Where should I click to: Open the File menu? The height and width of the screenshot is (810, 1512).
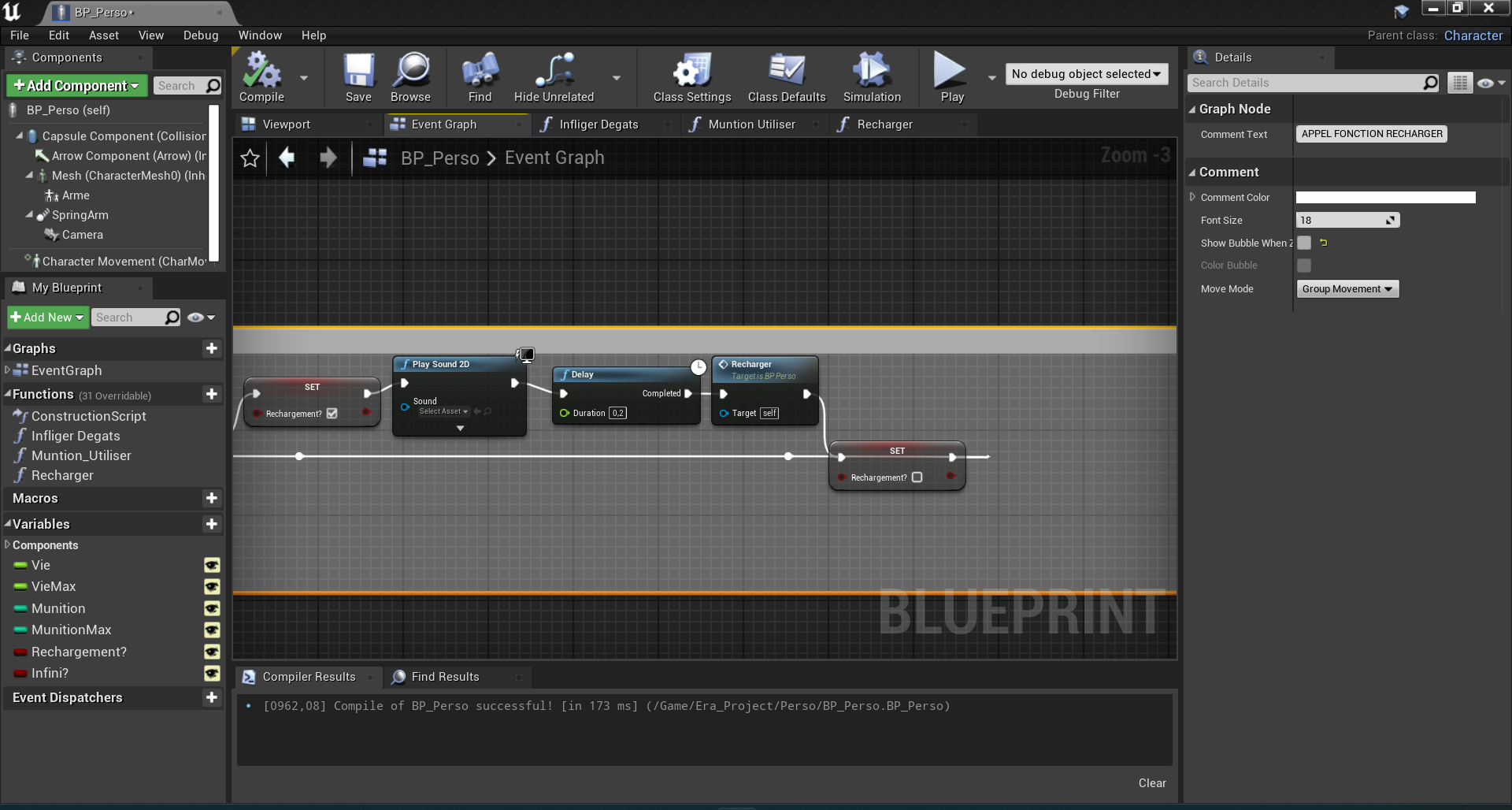point(20,35)
